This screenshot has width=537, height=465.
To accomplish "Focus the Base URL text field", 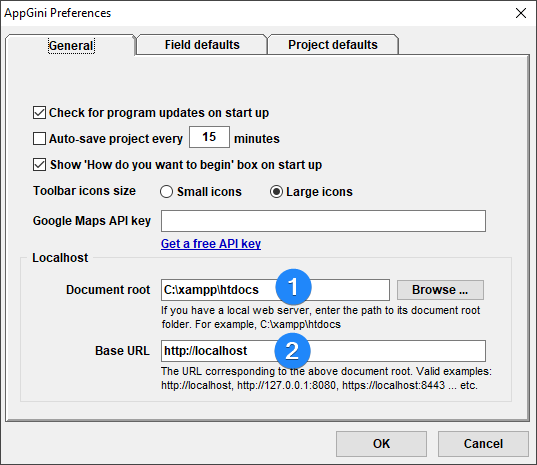I will 323,351.
